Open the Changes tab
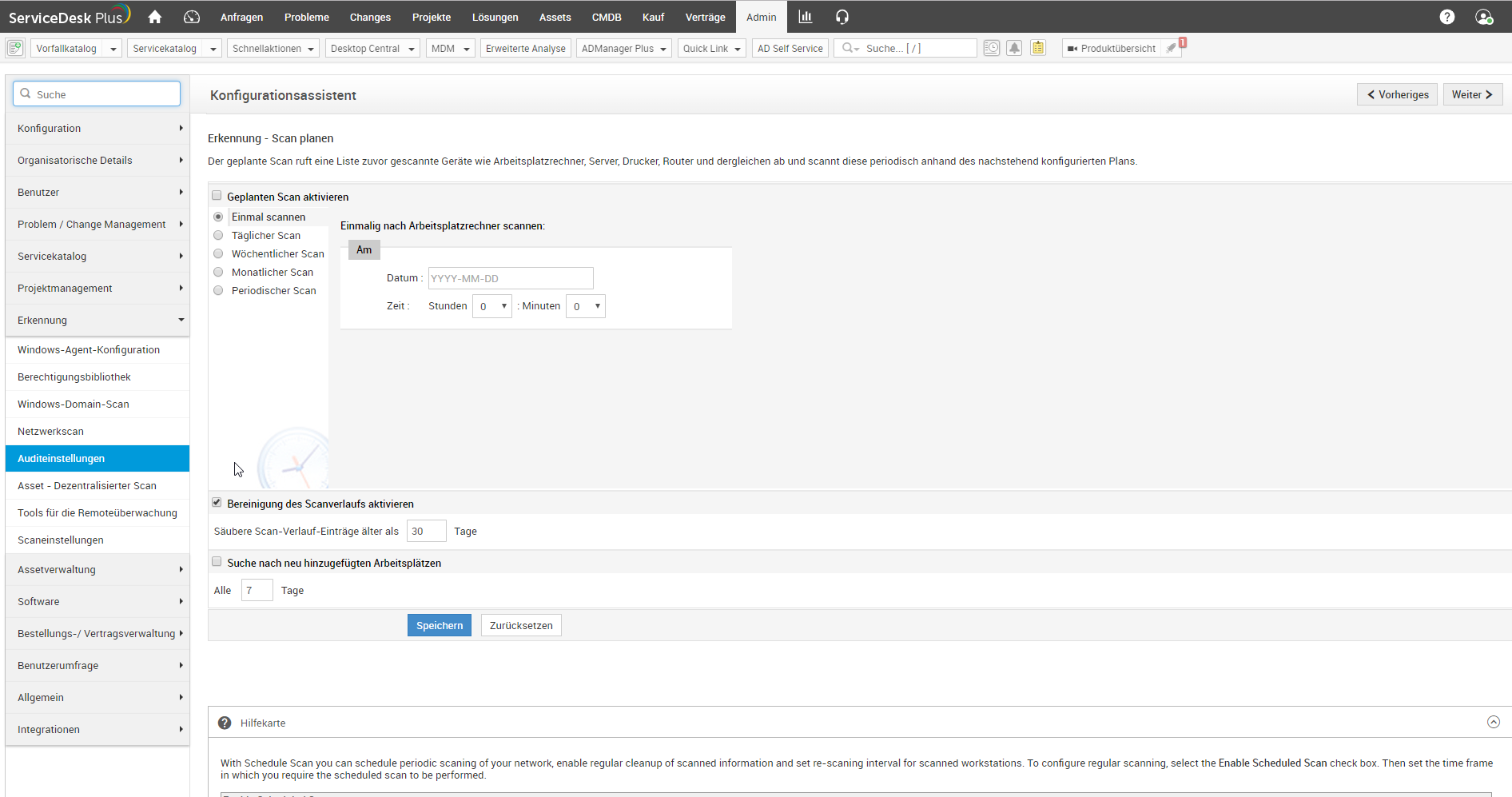This screenshot has width=1512, height=797. [370, 17]
